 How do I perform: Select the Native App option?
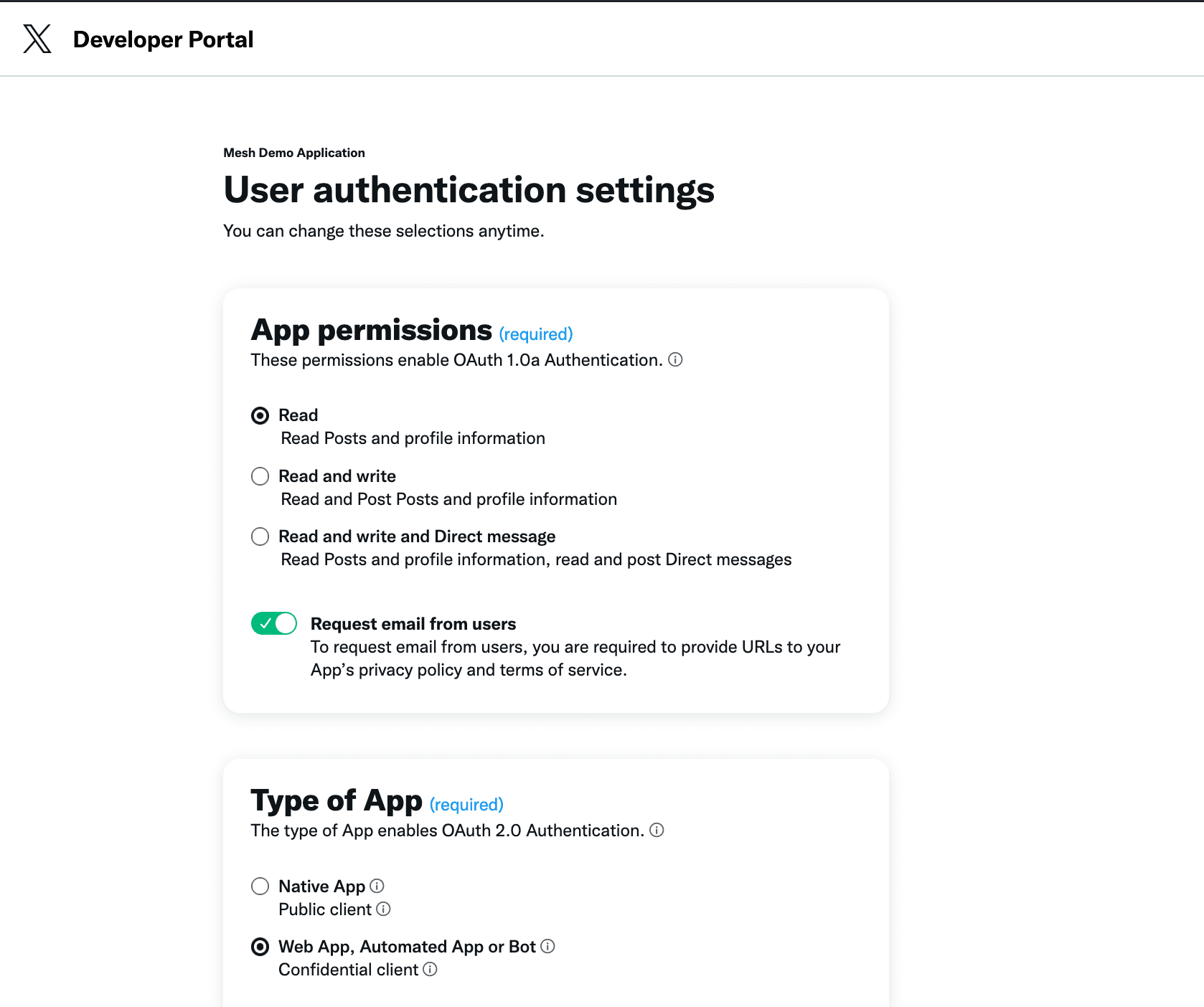(x=260, y=886)
